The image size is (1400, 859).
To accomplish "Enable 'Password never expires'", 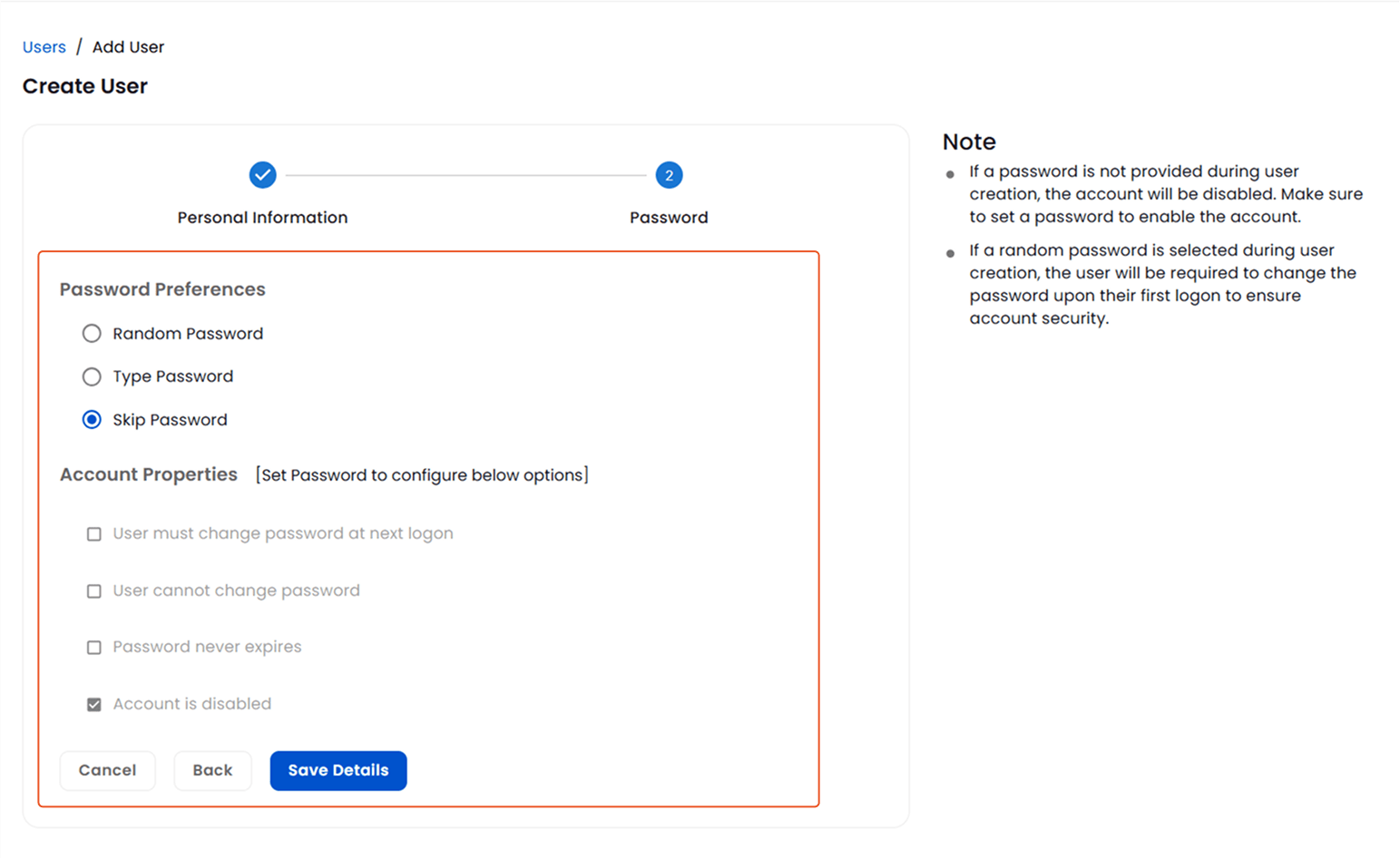I will pos(93,647).
